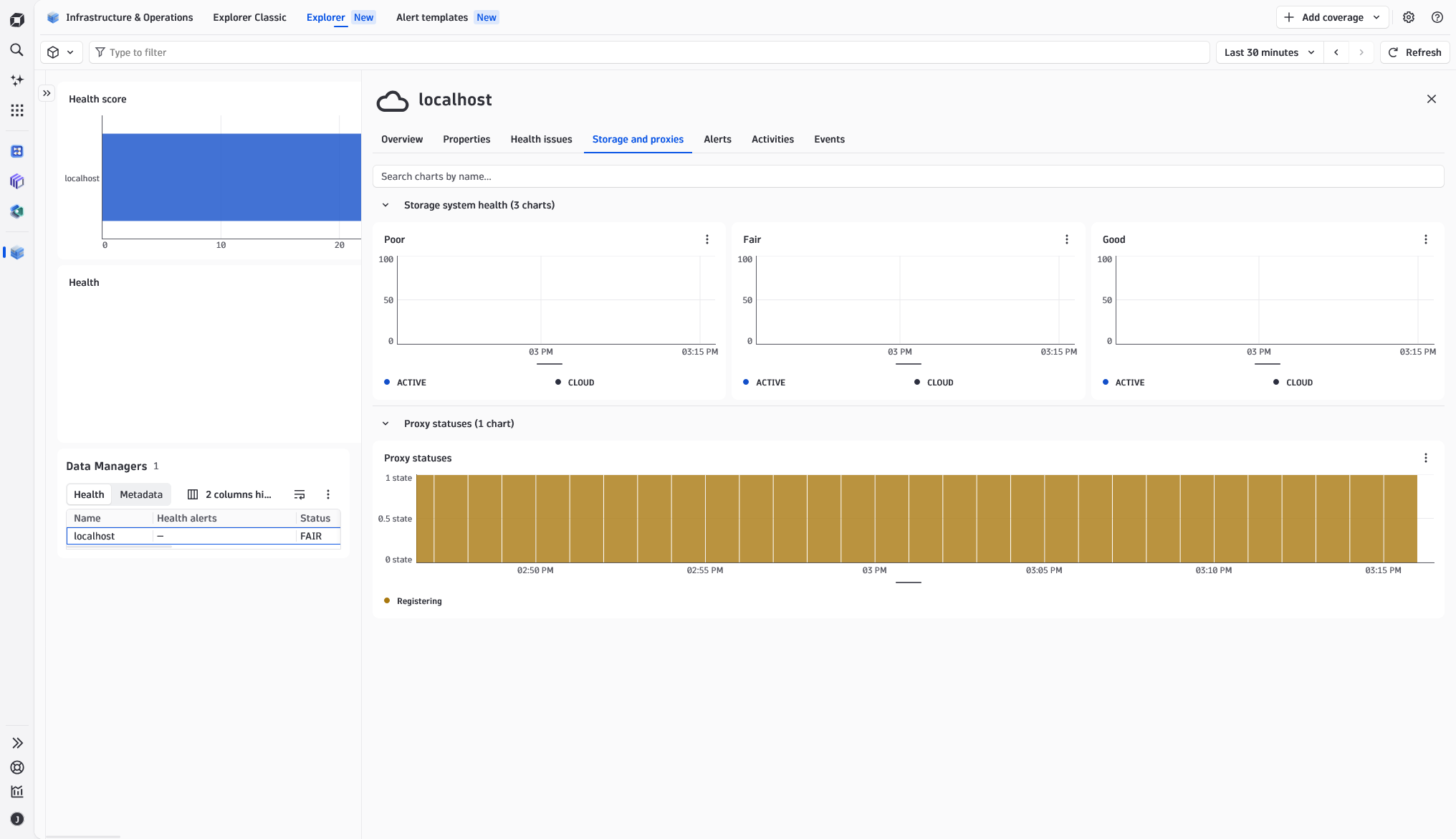Open the apps grid icon
Viewport: 1456px width, 839px height.
coord(17,110)
